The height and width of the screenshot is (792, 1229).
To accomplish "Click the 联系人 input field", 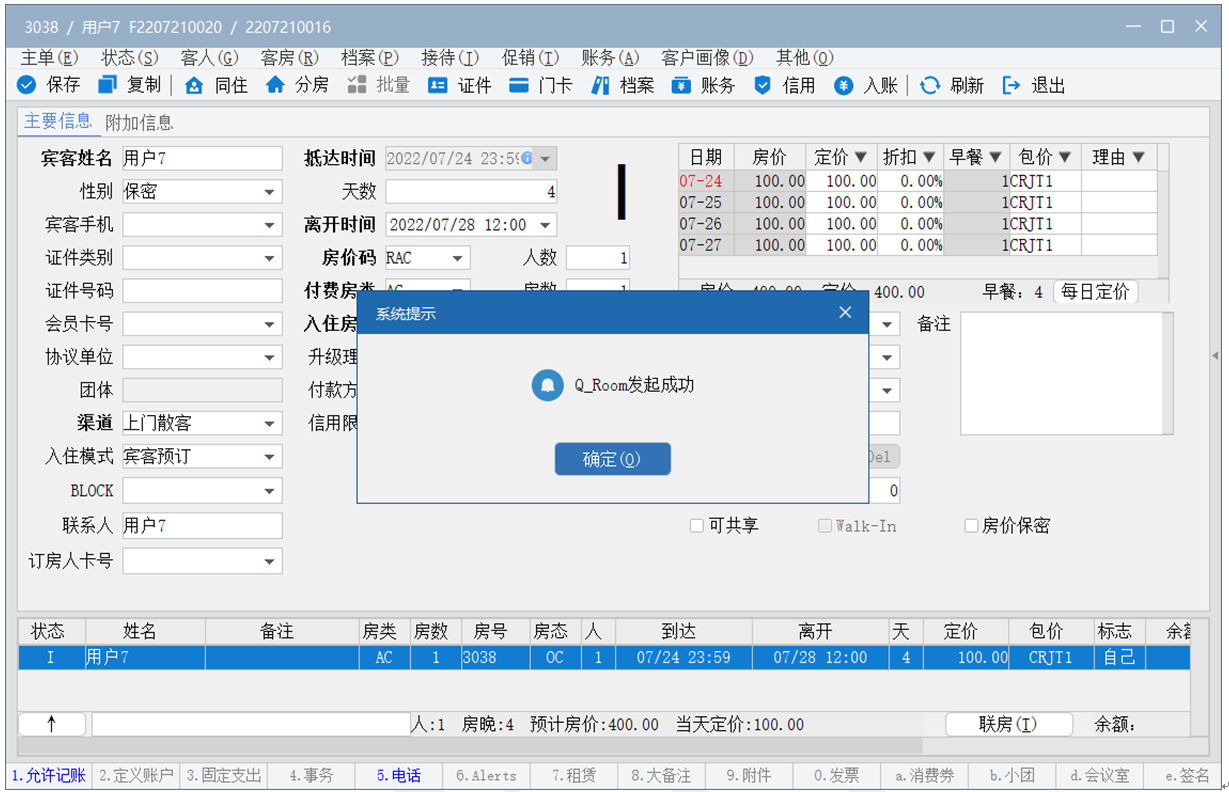I will [x=202, y=525].
